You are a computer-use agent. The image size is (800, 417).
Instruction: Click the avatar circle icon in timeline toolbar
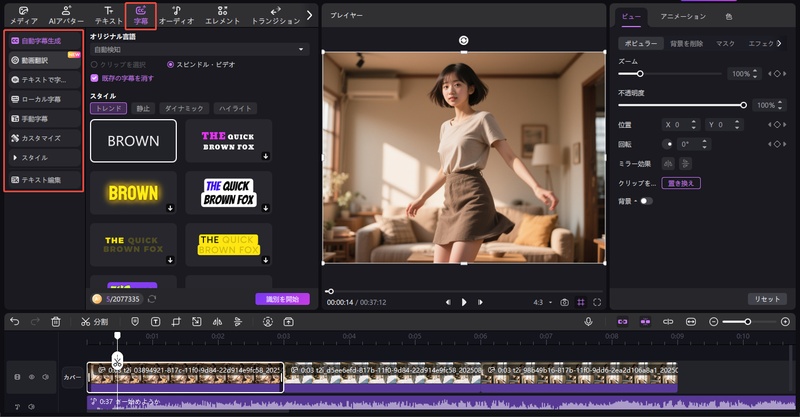(x=268, y=322)
